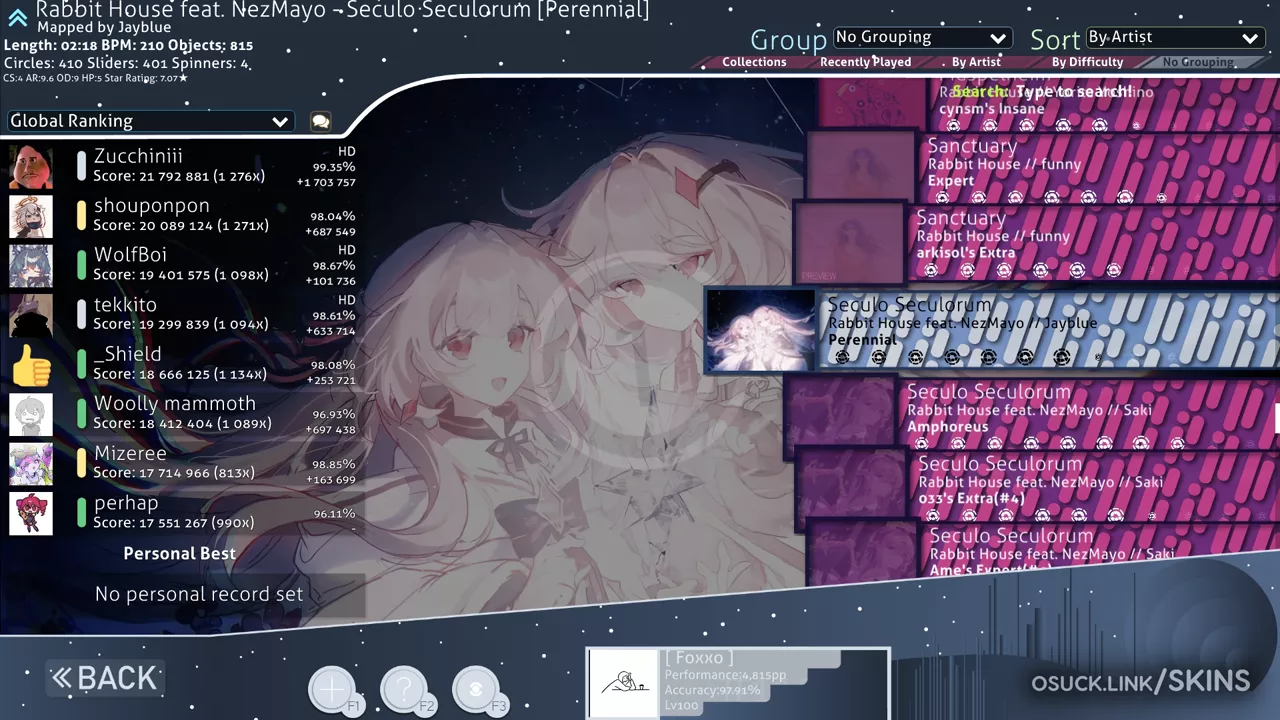This screenshot has height=720, width=1280.
Task: Expand the Sort dropdown showing By Artist
Action: click(x=1174, y=38)
